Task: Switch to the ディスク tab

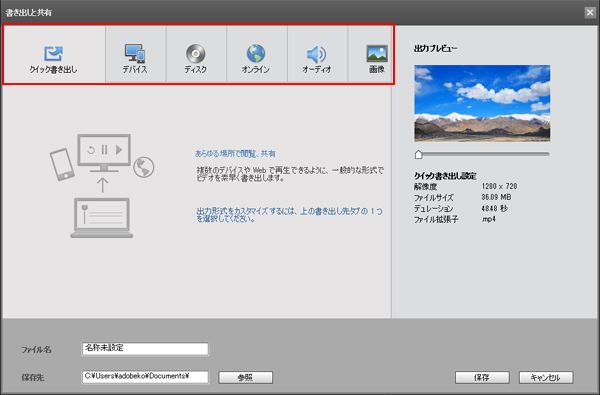Action: [x=196, y=54]
